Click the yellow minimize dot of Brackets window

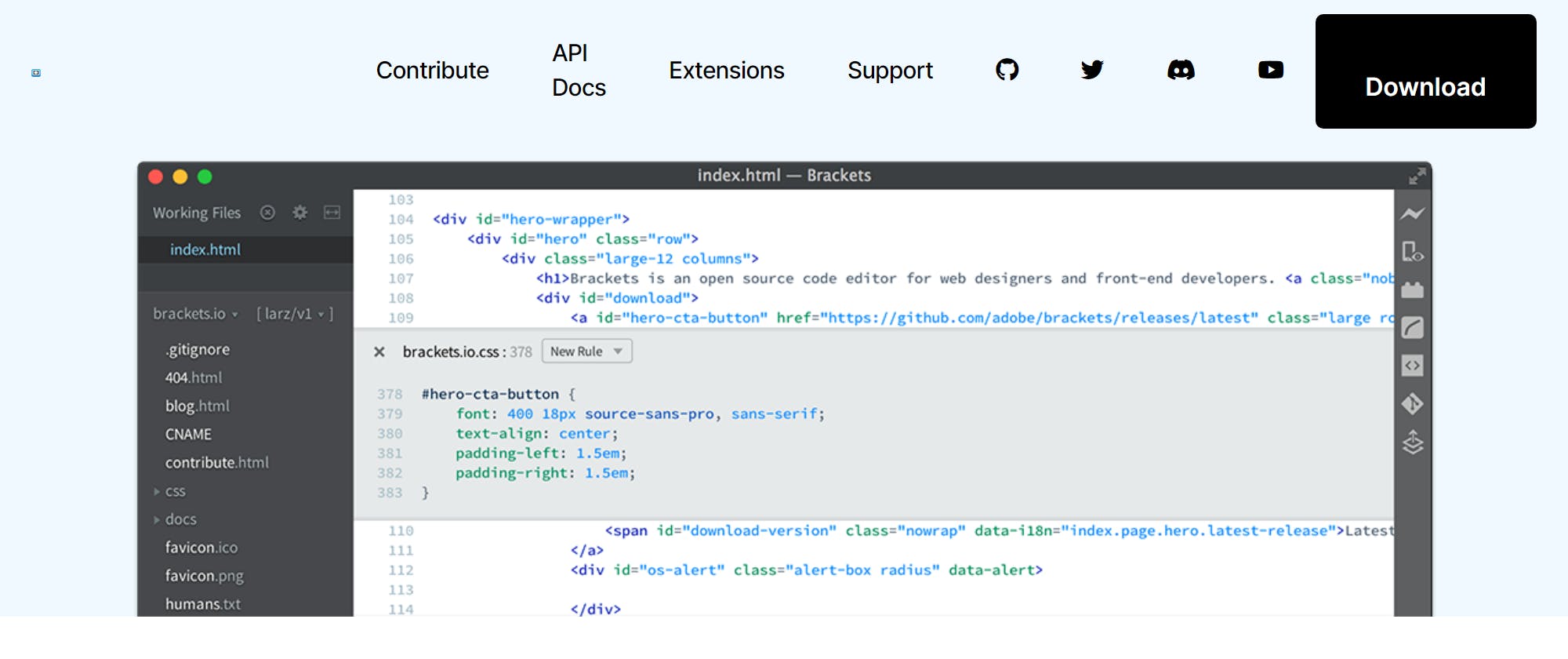click(180, 177)
